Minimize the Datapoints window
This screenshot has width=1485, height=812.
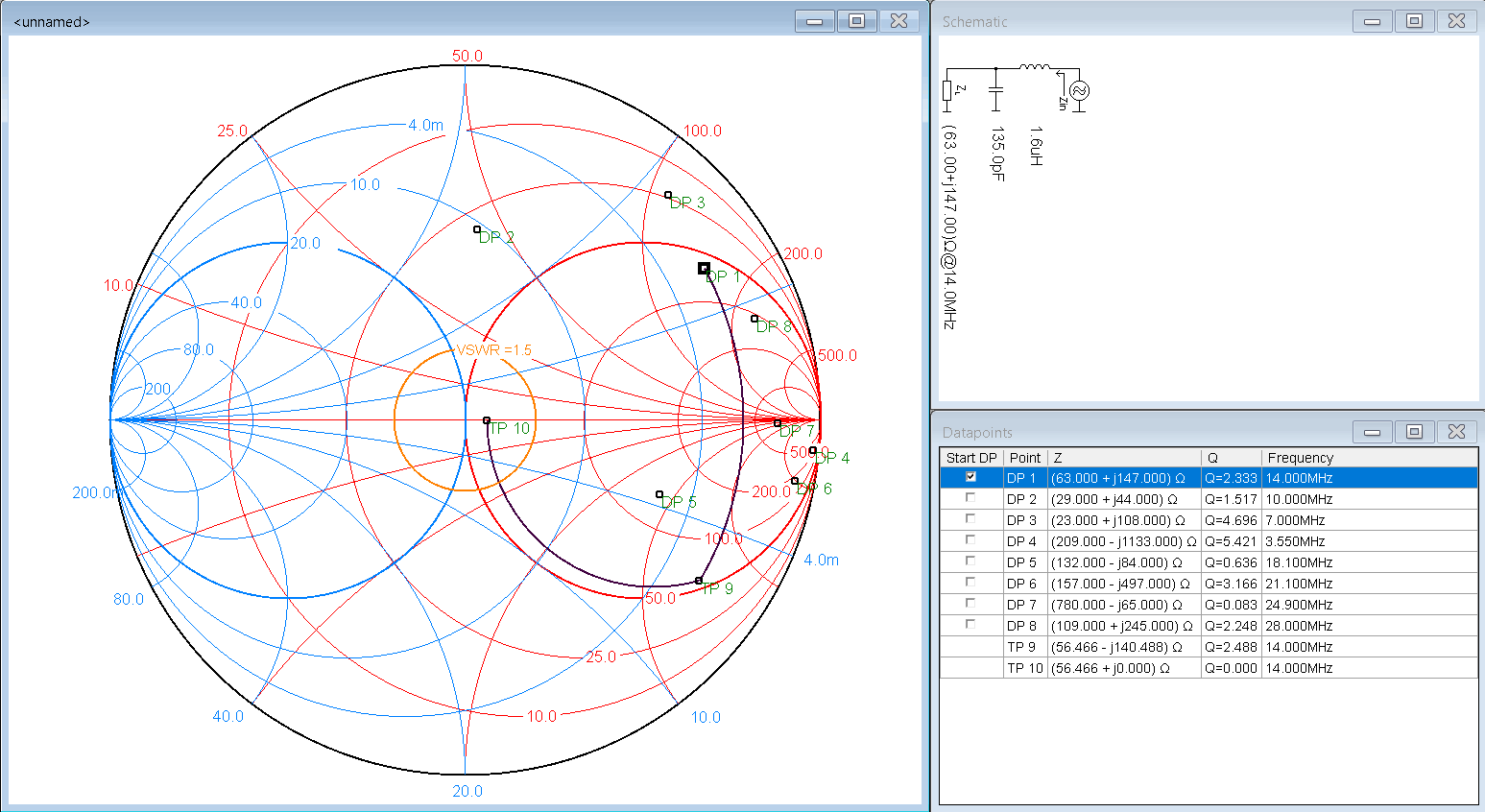coord(1372,432)
